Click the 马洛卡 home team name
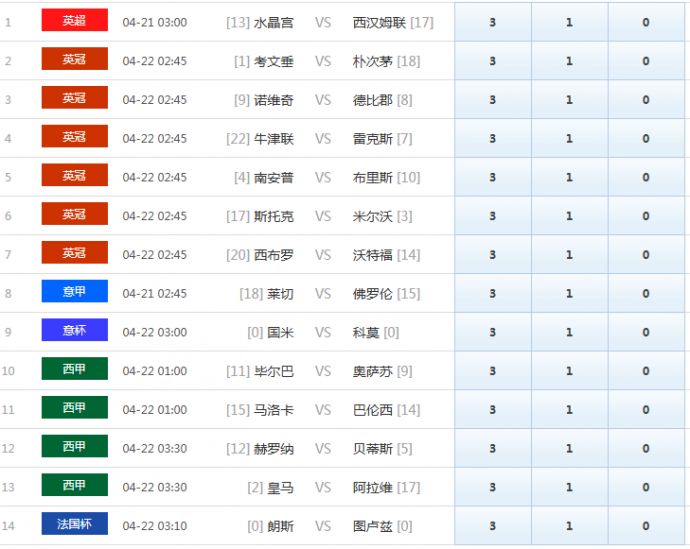 [274, 410]
